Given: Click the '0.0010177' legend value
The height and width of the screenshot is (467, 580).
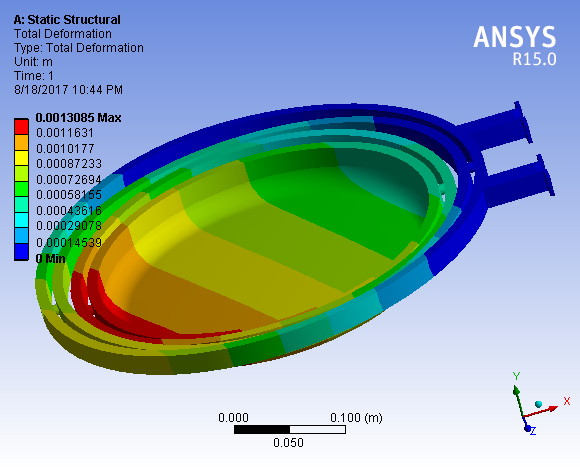Looking at the screenshot, I should tap(65, 149).
